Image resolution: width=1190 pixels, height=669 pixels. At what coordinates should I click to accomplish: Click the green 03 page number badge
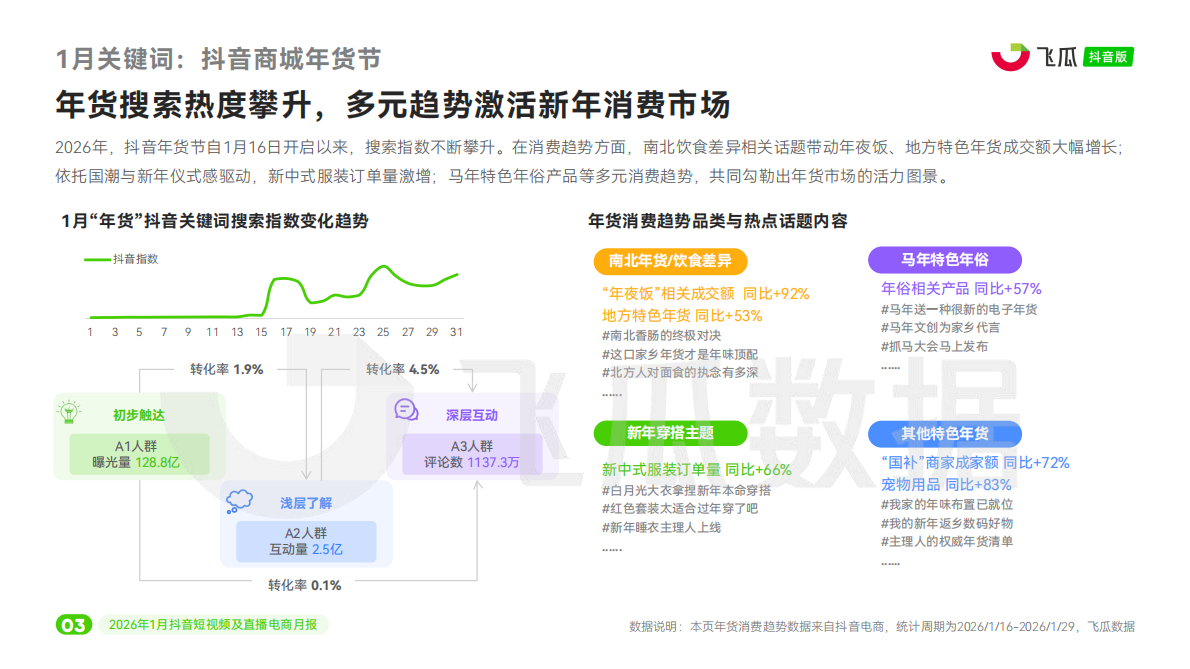pyautogui.click(x=74, y=625)
